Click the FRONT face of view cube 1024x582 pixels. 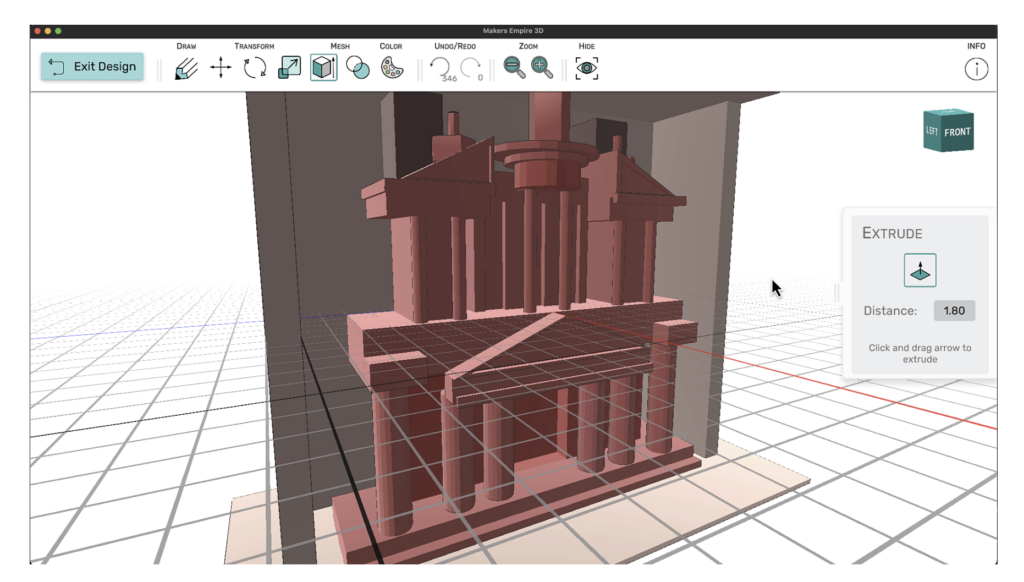coord(957,132)
